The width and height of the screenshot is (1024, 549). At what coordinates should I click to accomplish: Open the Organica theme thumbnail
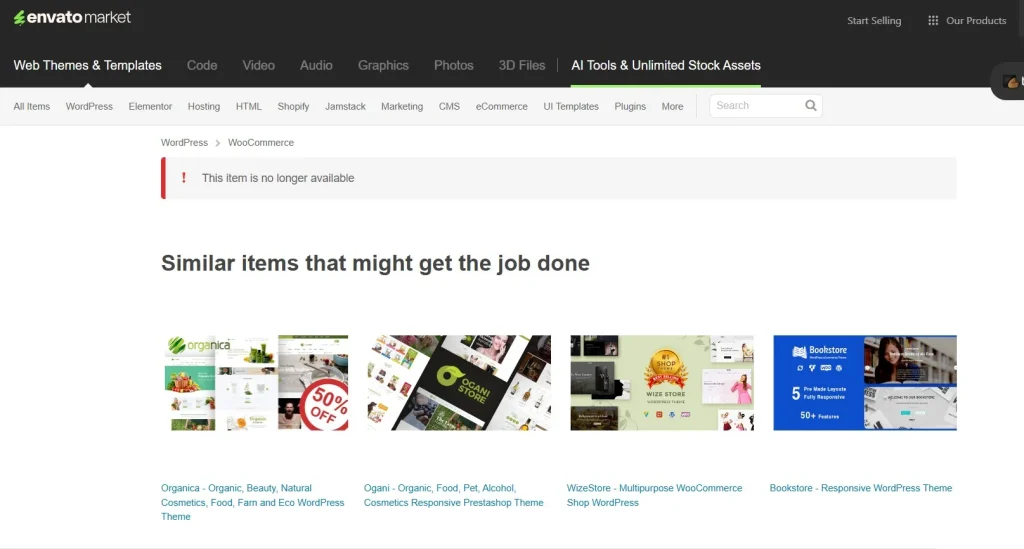255,383
